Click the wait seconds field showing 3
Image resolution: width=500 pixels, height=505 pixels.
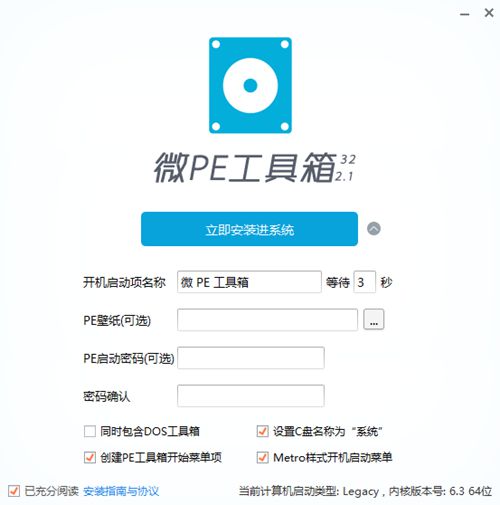[x=364, y=282]
